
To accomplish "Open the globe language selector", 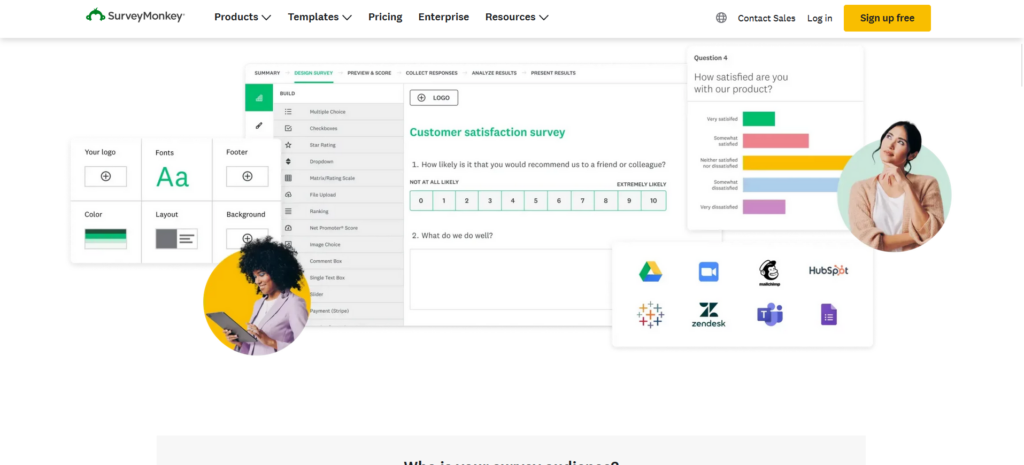I will (721, 18).
